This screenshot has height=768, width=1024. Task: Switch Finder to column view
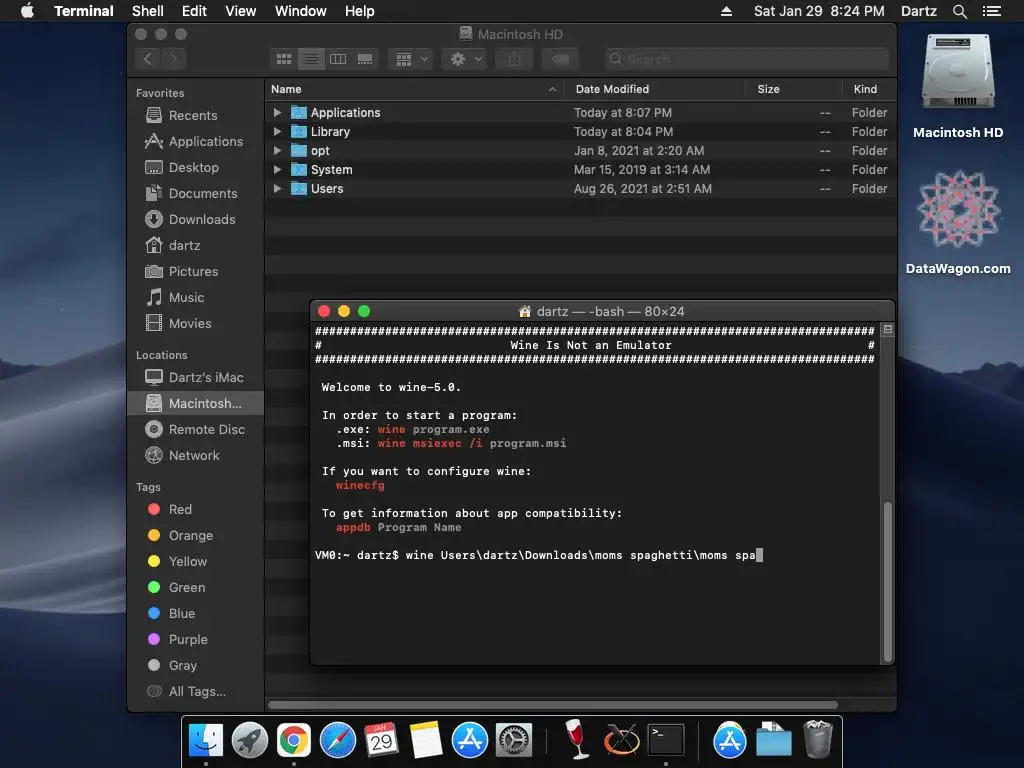click(338, 59)
